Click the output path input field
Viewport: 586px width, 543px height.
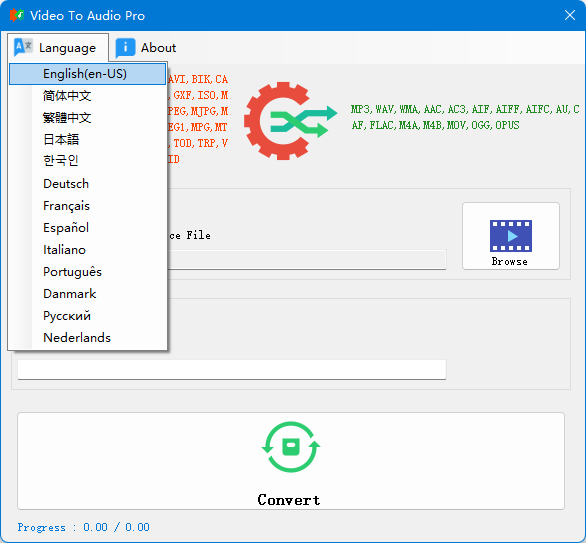pos(232,370)
